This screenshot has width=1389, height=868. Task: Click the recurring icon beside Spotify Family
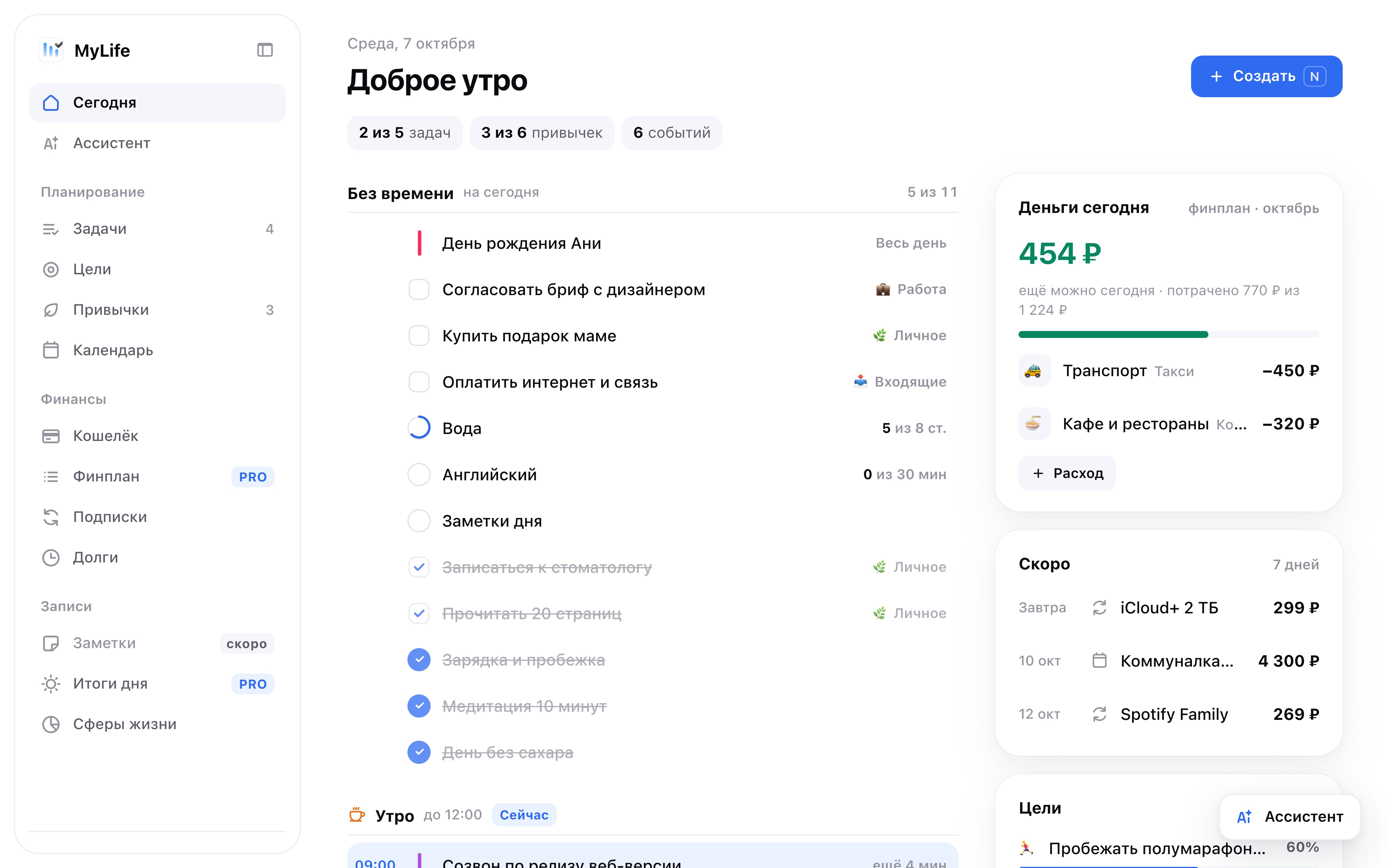[1099, 714]
